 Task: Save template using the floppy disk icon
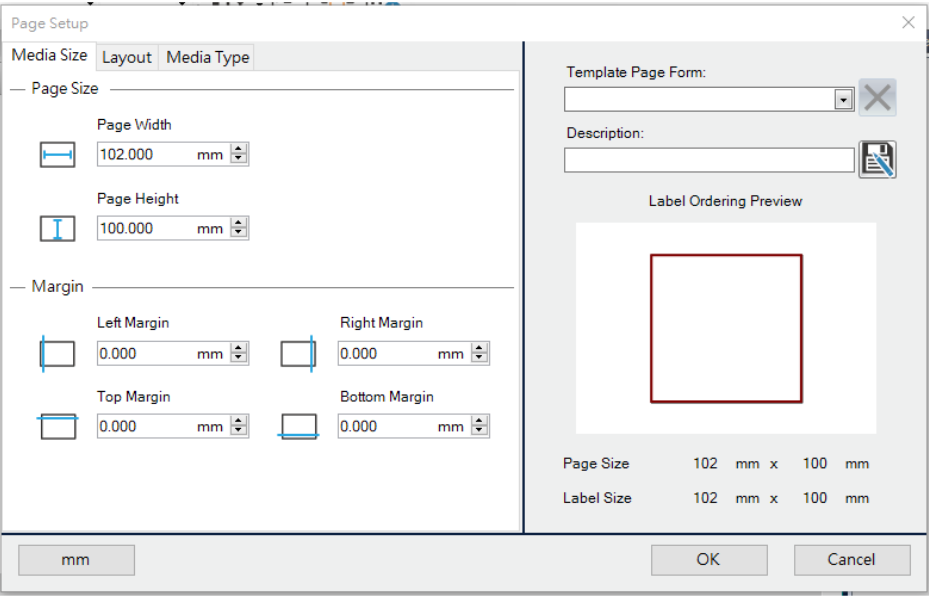pos(877,160)
